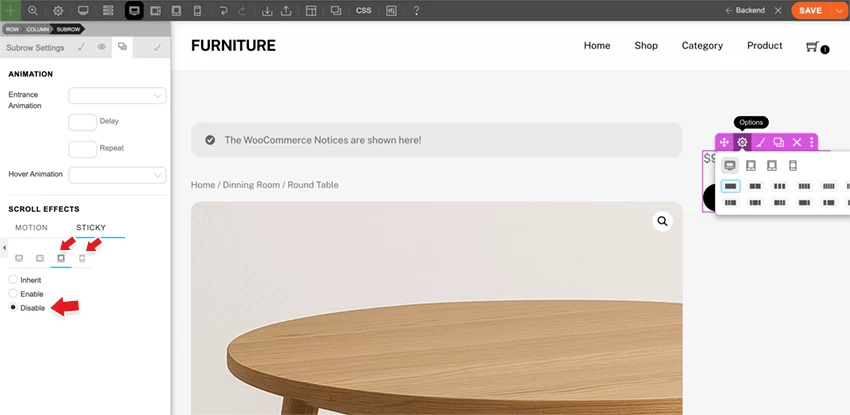The height and width of the screenshot is (415, 850).
Task: Focus the animation Delay field
Action: 82,122
